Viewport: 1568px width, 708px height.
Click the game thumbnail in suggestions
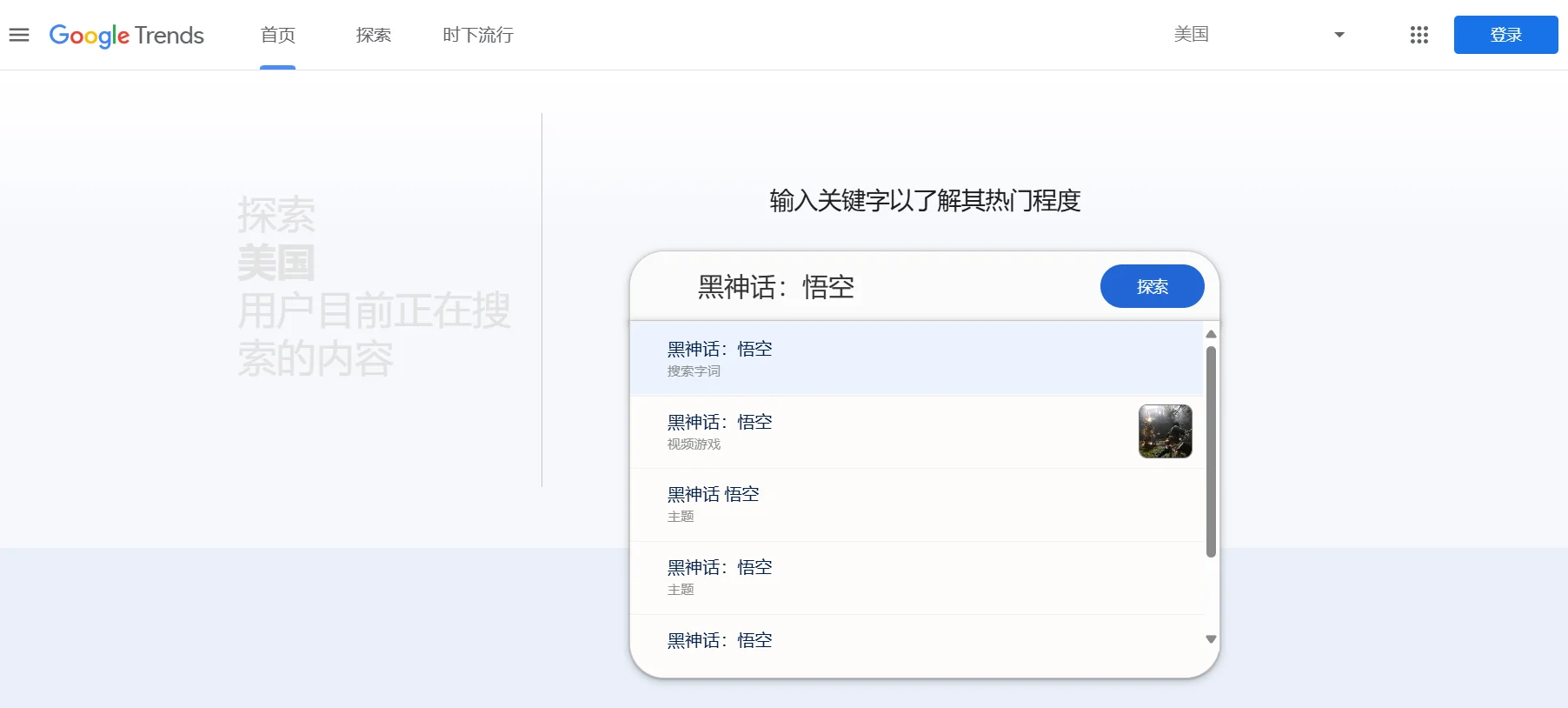tap(1165, 431)
